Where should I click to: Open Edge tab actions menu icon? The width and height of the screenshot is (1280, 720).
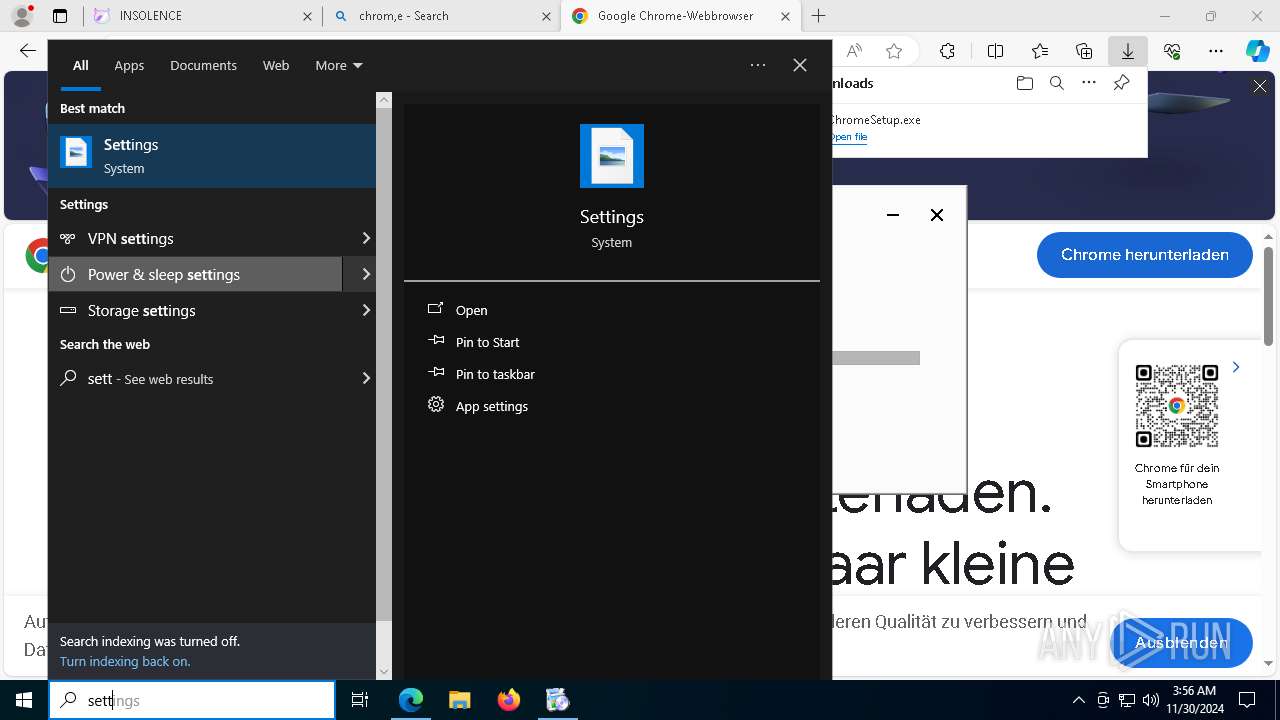tap(60, 16)
